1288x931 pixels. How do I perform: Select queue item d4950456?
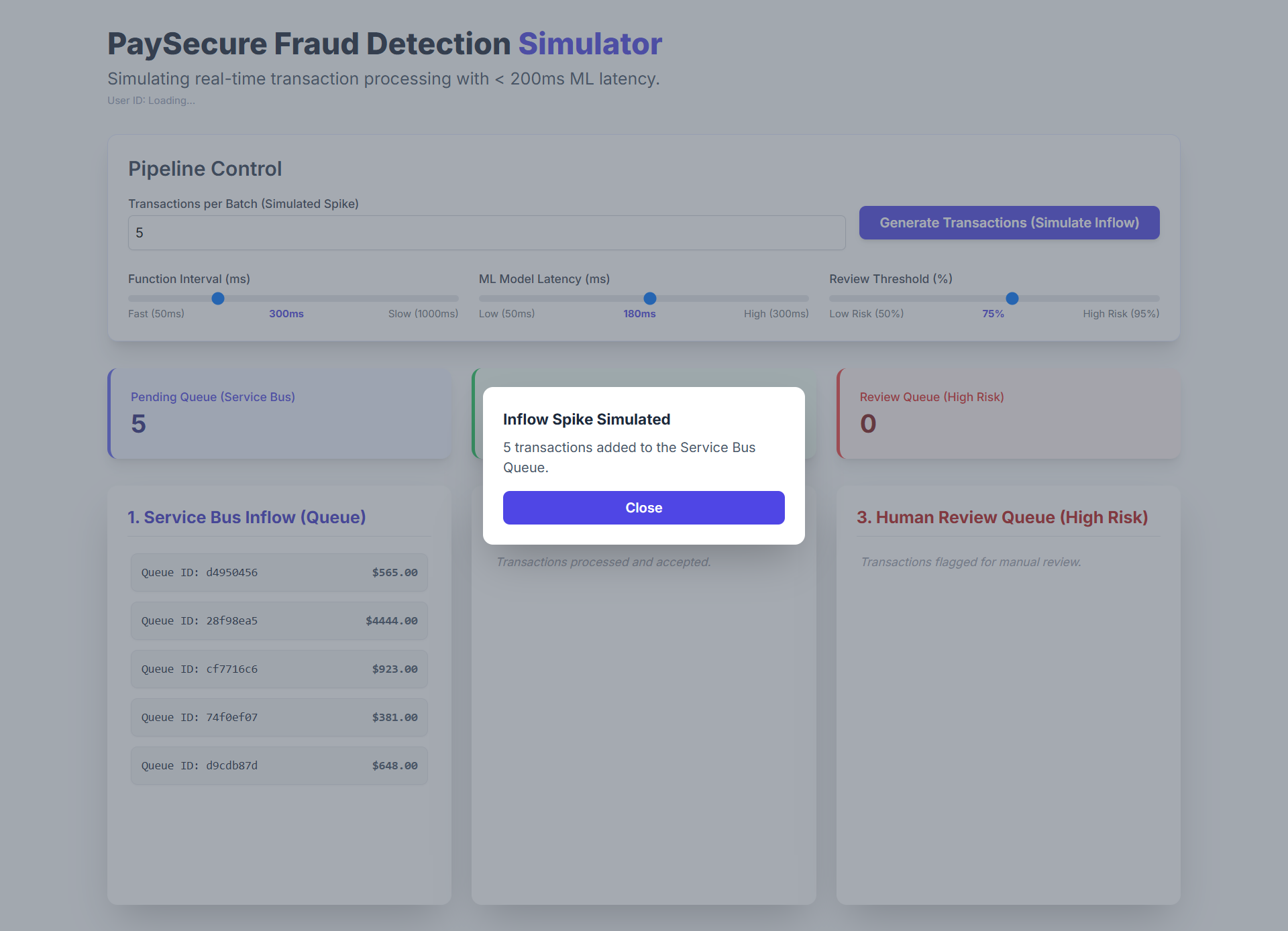click(x=279, y=573)
